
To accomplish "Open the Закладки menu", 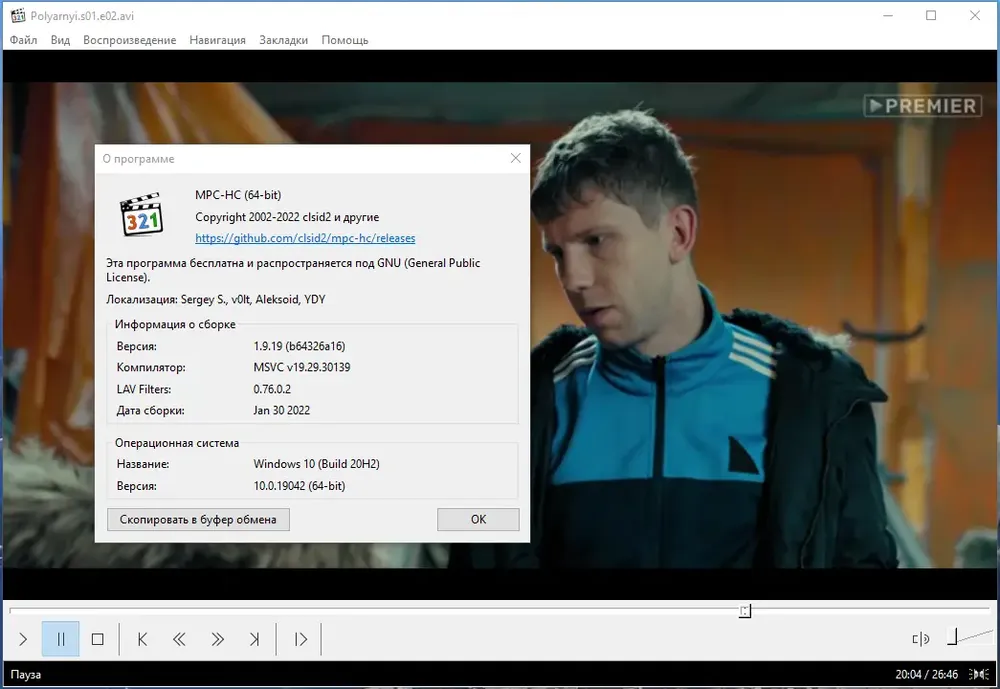I will [283, 40].
